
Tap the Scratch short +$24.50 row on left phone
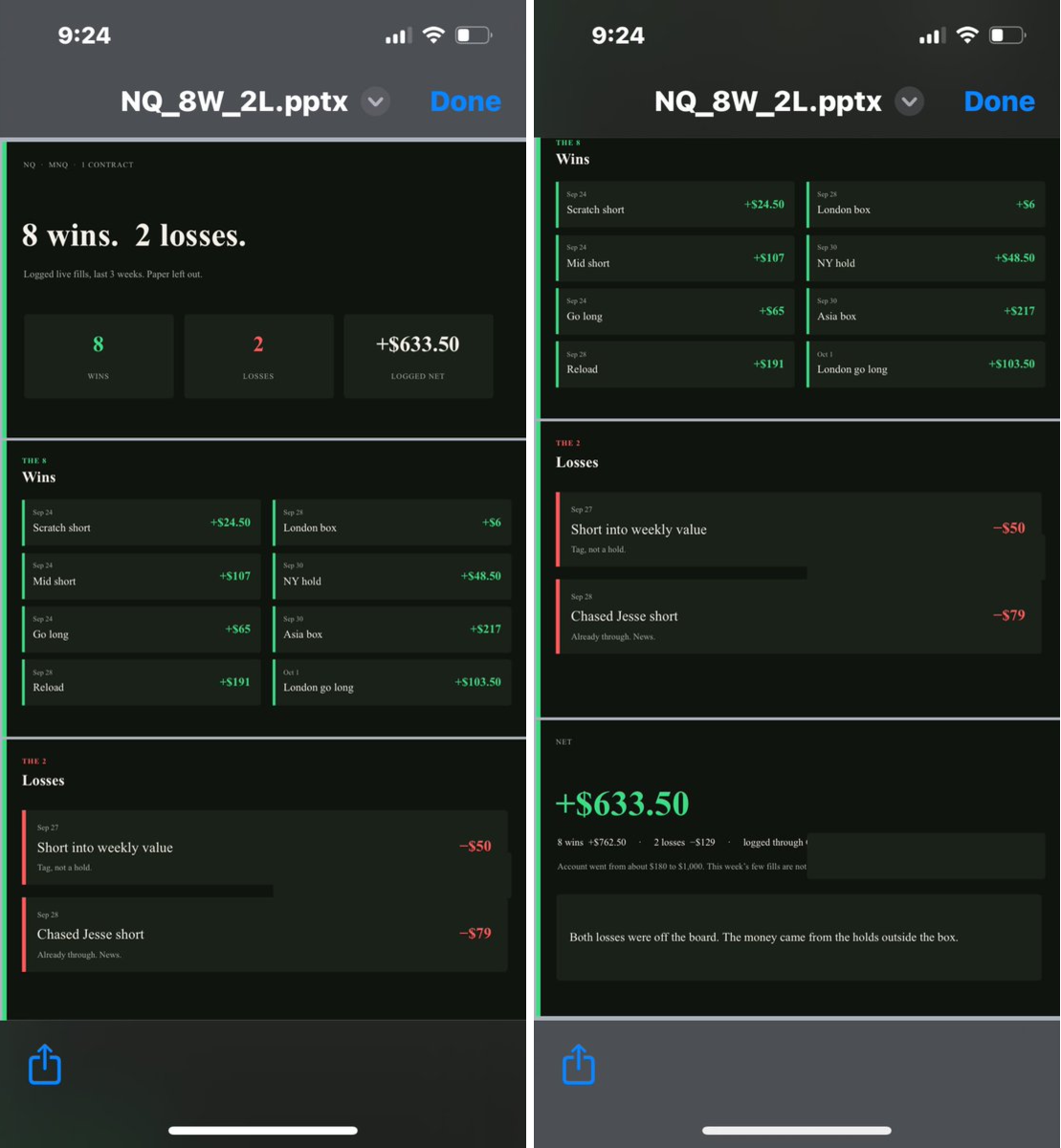[x=142, y=522]
